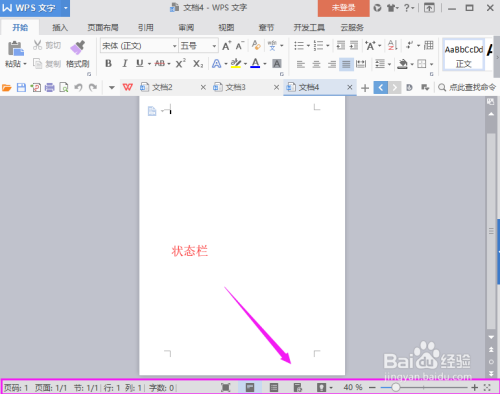
Task: Clear formatting with eraser icon
Action: tap(256, 45)
